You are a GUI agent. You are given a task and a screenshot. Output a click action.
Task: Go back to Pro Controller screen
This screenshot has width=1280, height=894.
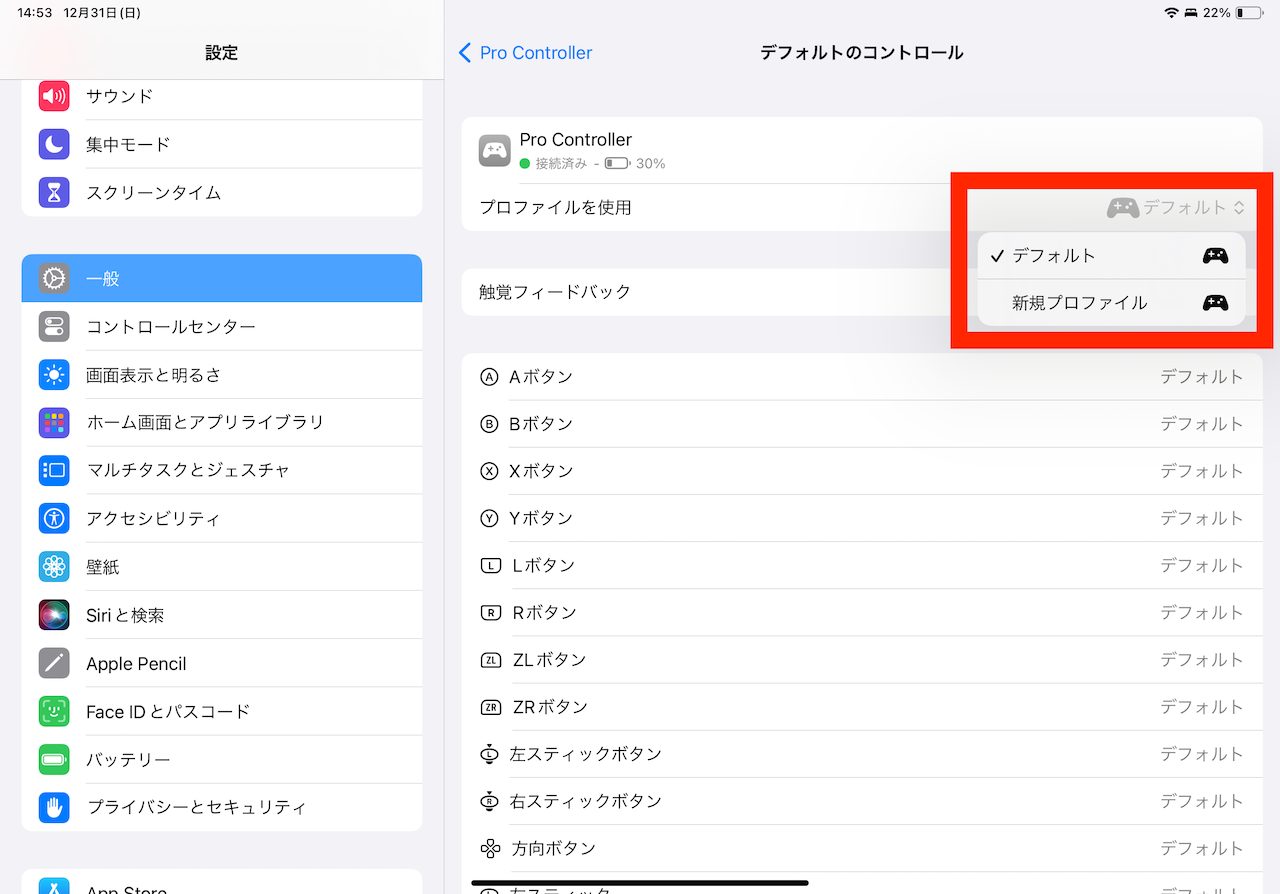click(x=525, y=53)
